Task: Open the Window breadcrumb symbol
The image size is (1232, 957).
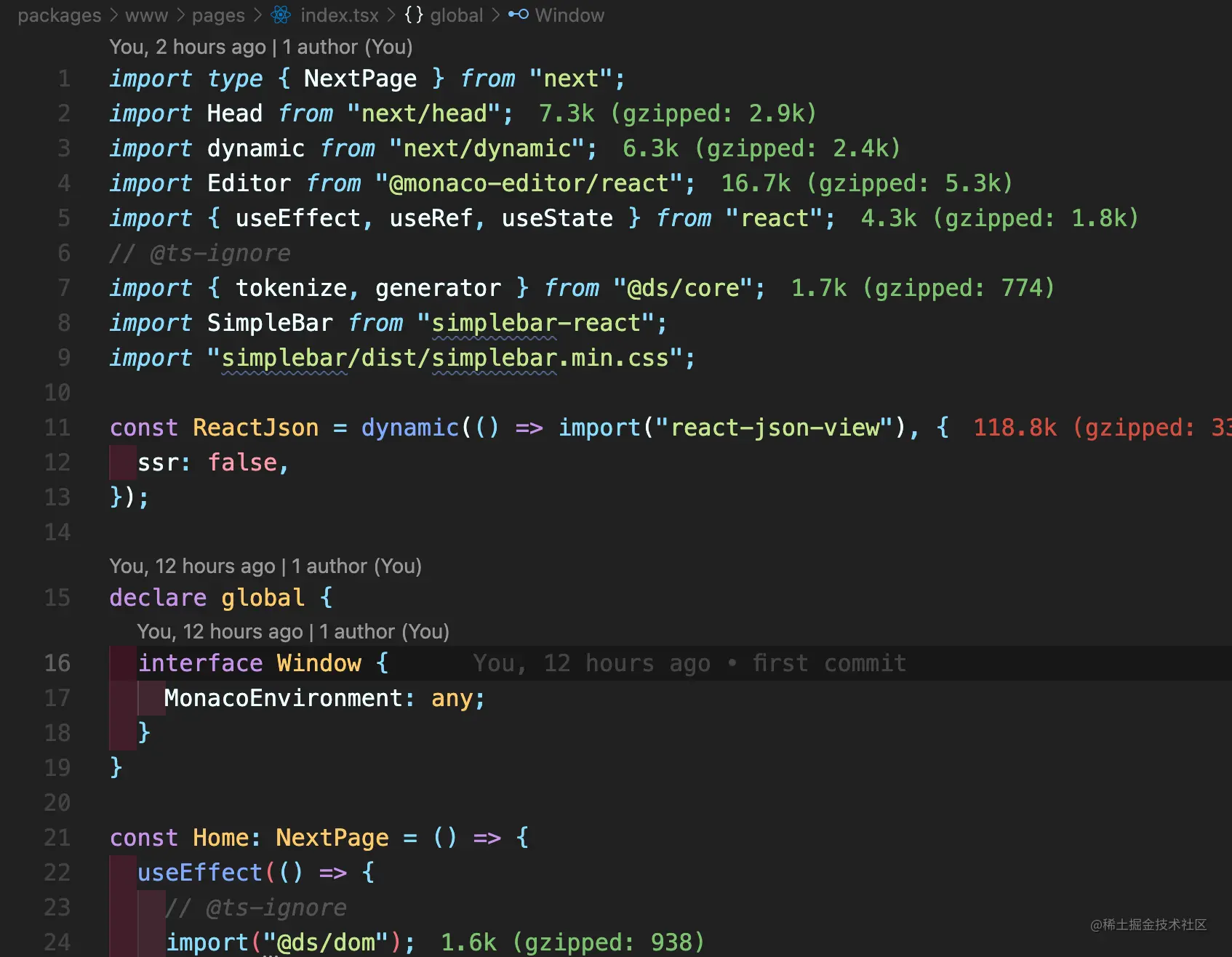Action: click(x=569, y=15)
